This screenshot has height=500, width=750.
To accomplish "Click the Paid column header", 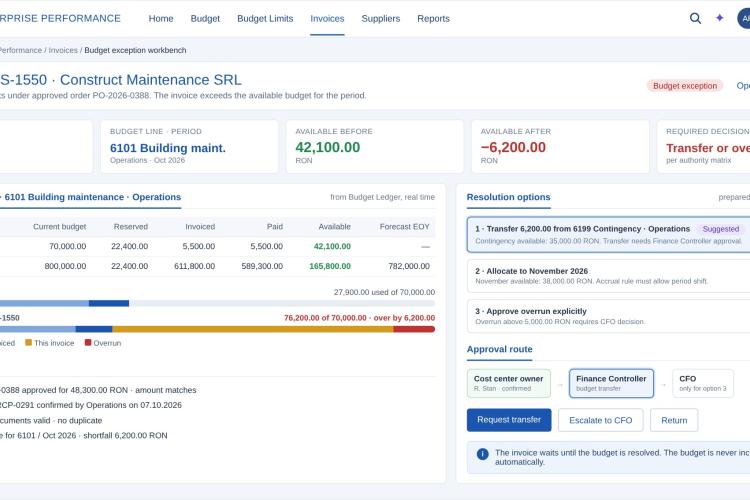I will 275,227.
